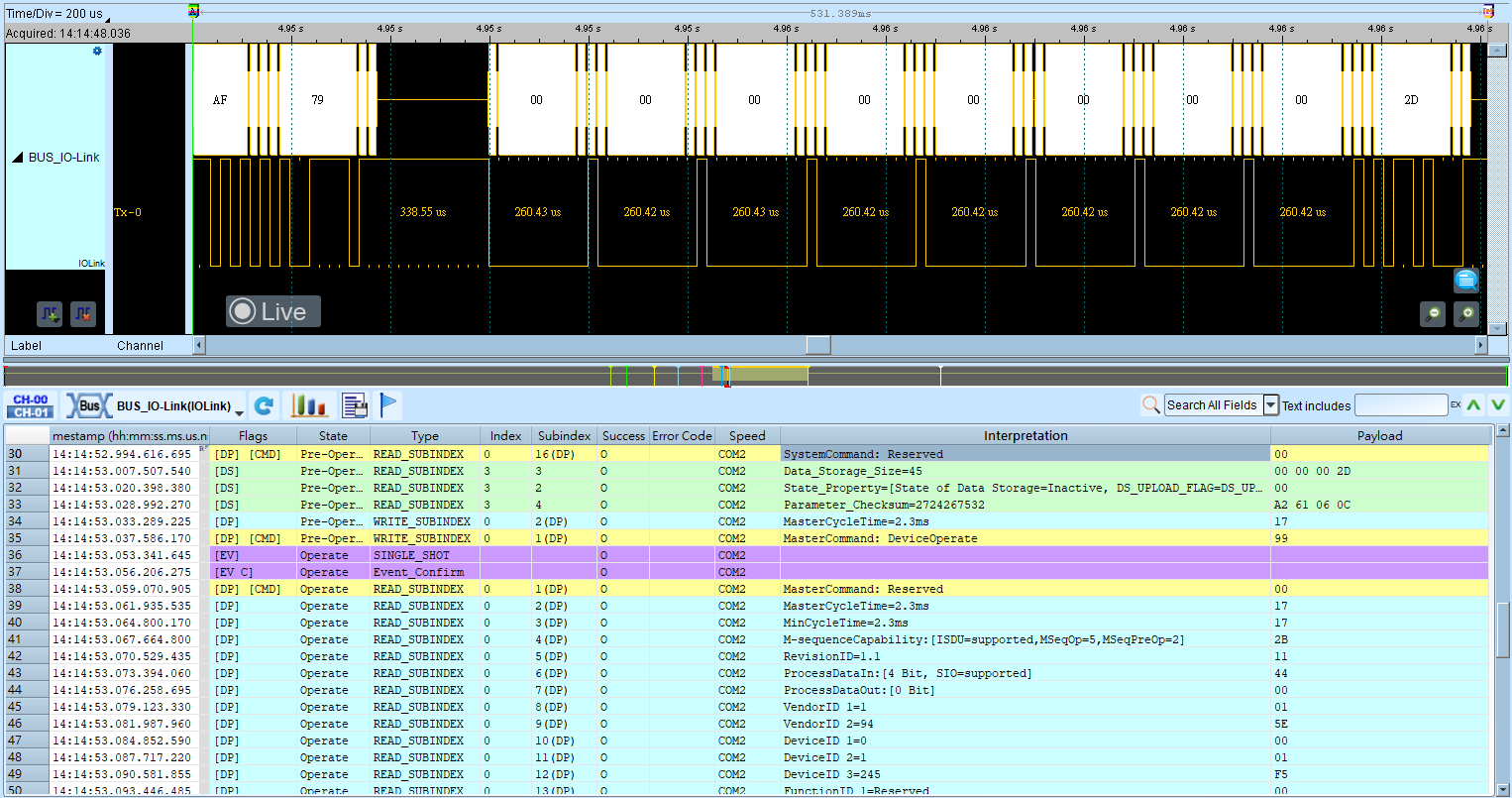Open the Time/Div = 200 us dropdown

[x=57, y=14]
